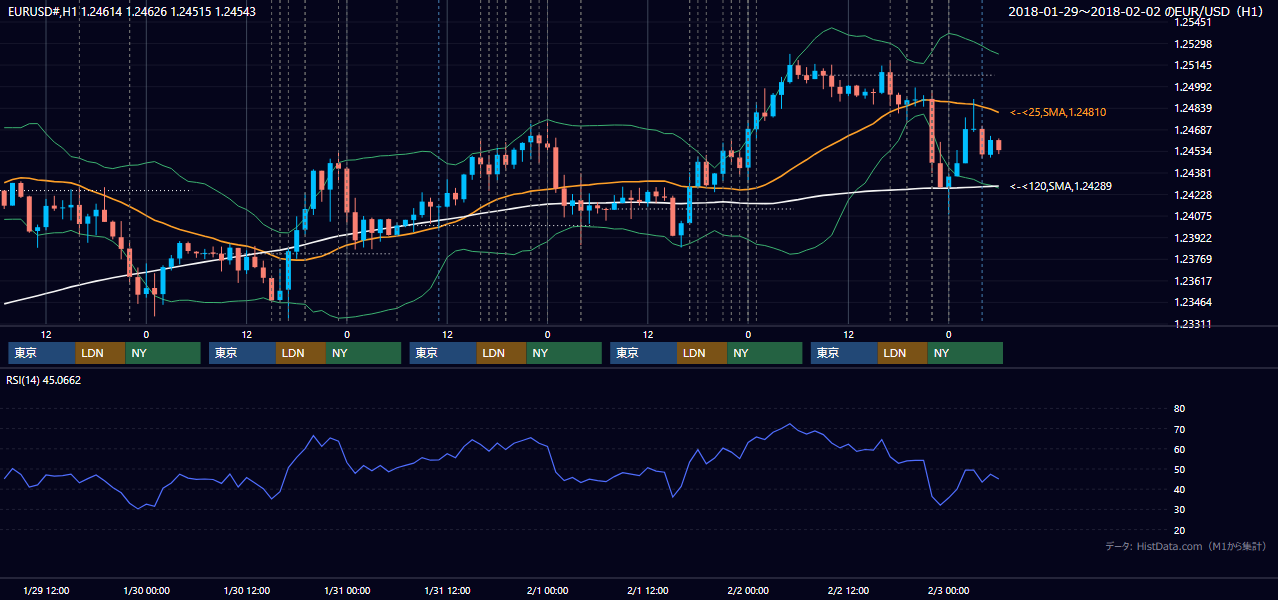This screenshot has width=1278, height=600.
Task: Click price axis value 1.24534
Action: tap(1193, 151)
